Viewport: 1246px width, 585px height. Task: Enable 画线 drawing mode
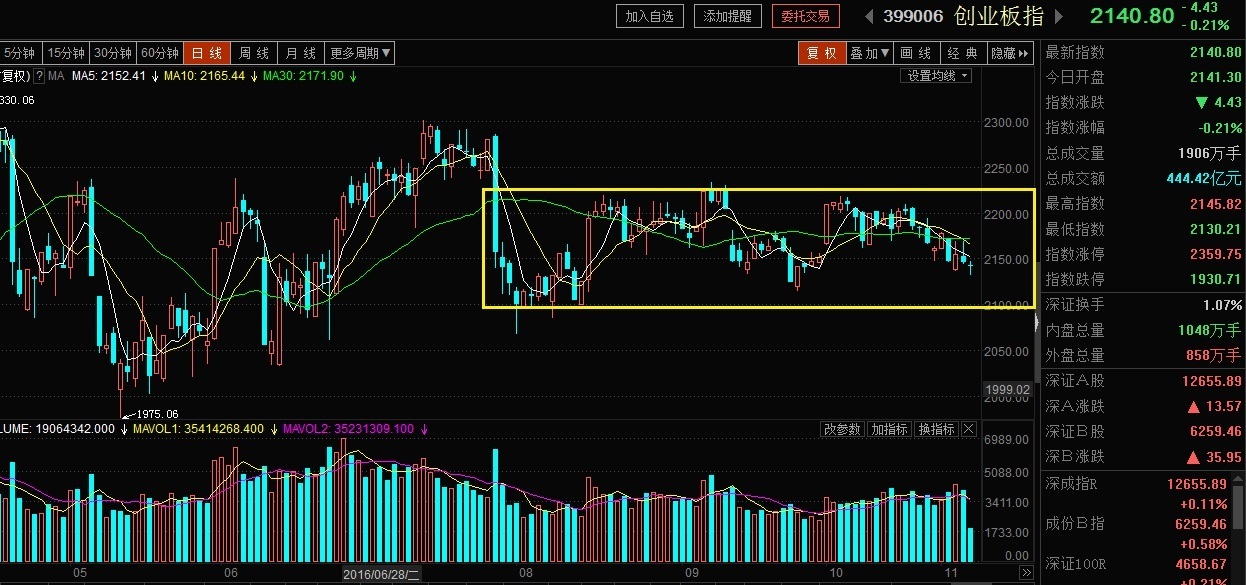916,53
